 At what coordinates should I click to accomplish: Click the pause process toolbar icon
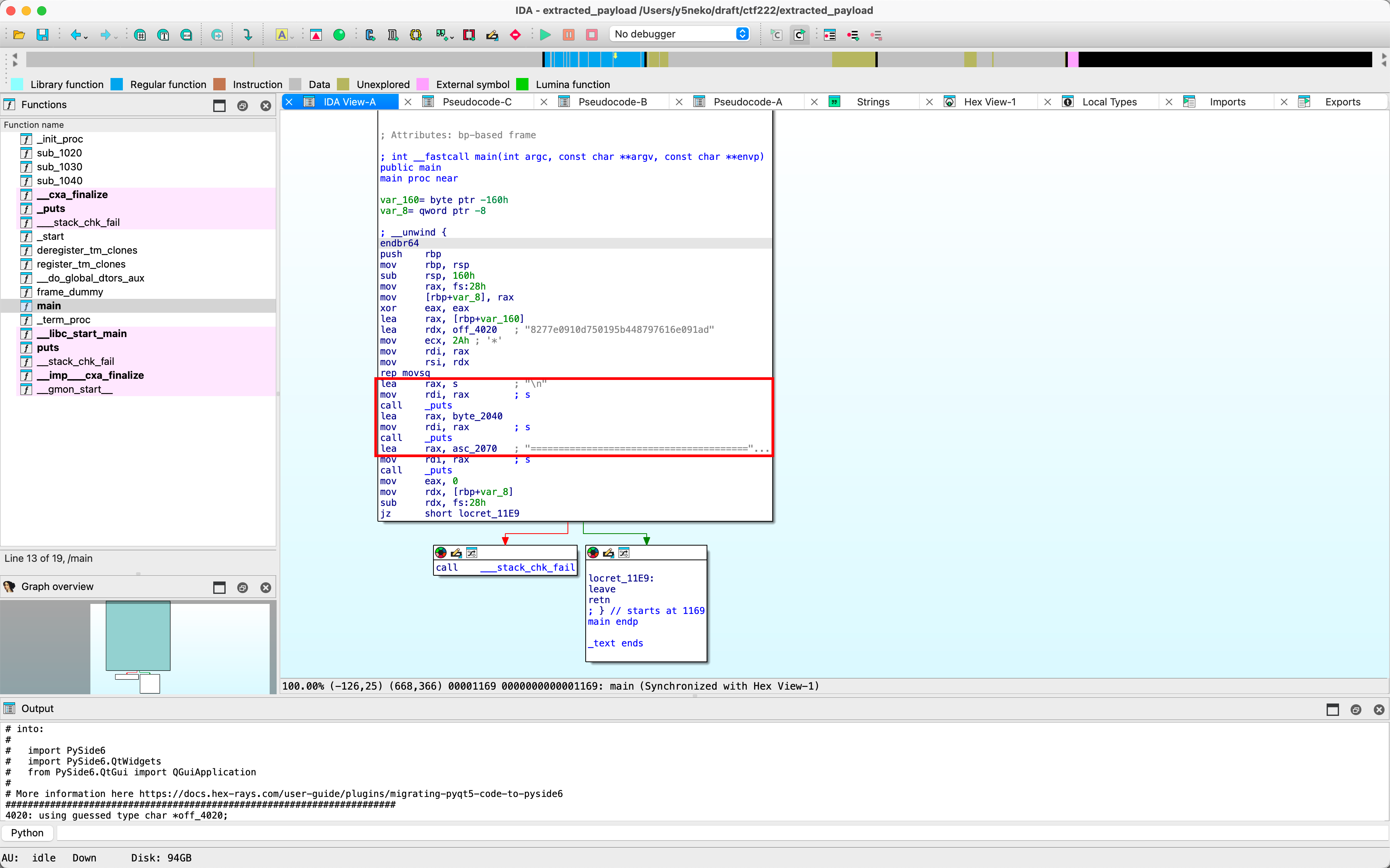(568, 35)
